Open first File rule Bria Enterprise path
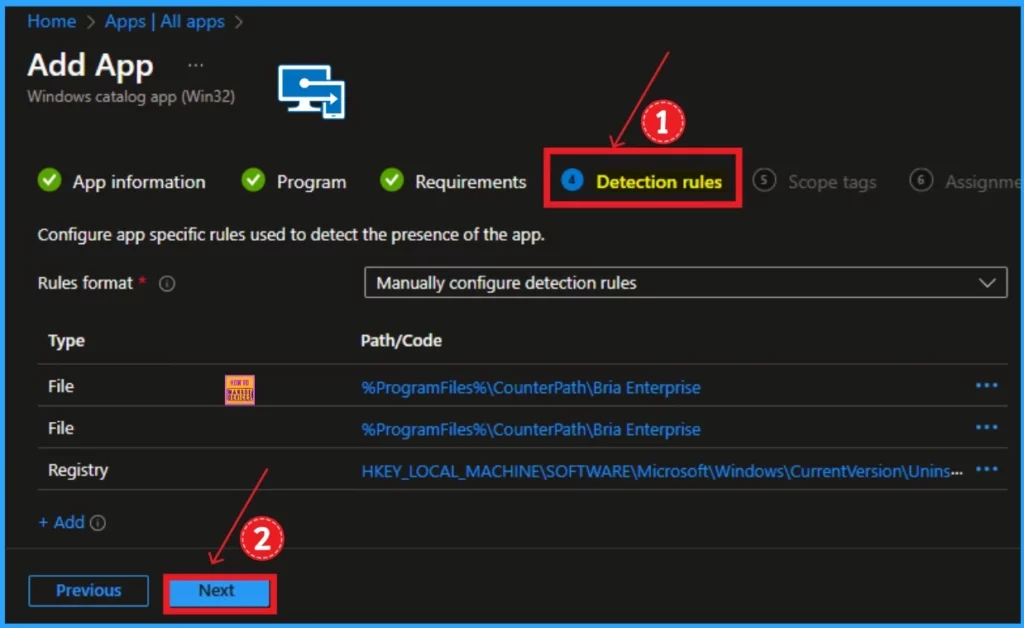 (530, 388)
